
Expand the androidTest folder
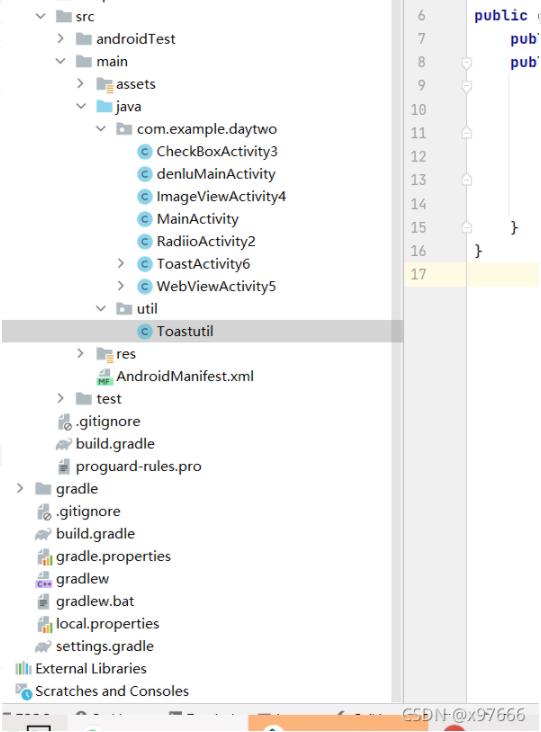(x=61, y=38)
